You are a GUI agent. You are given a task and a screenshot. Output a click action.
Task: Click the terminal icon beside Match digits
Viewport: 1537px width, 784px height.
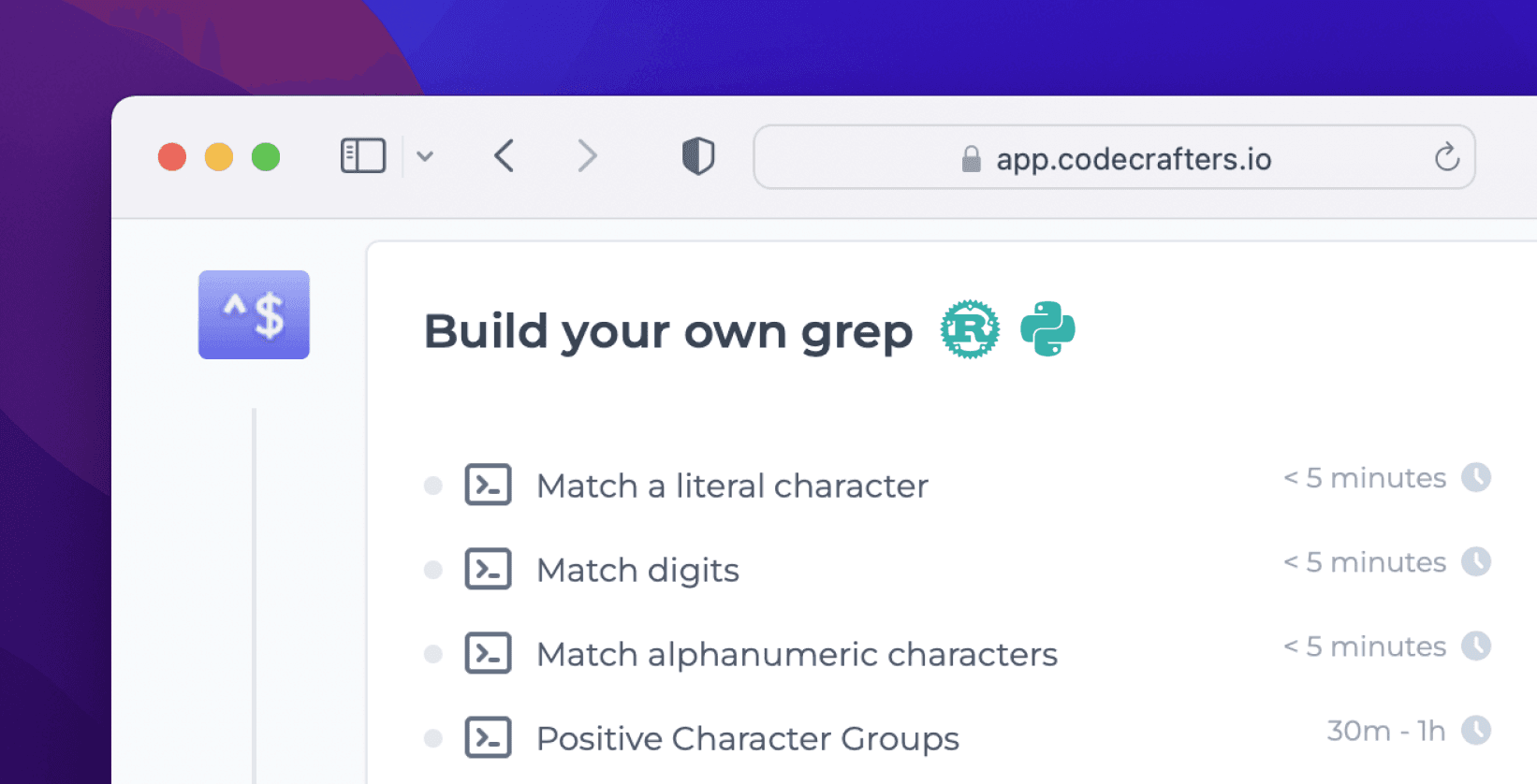pyautogui.click(x=488, y=570)
